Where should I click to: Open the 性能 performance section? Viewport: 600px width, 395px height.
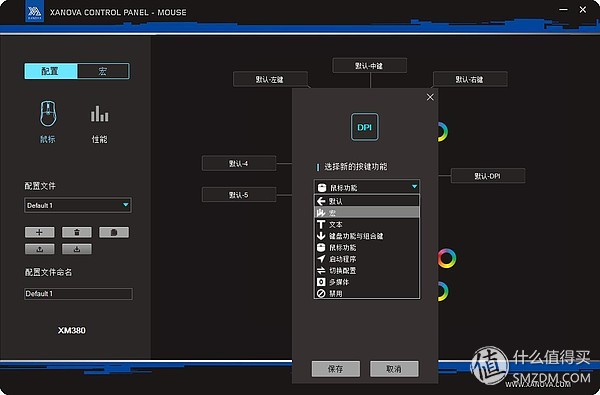tap(99, 123)
